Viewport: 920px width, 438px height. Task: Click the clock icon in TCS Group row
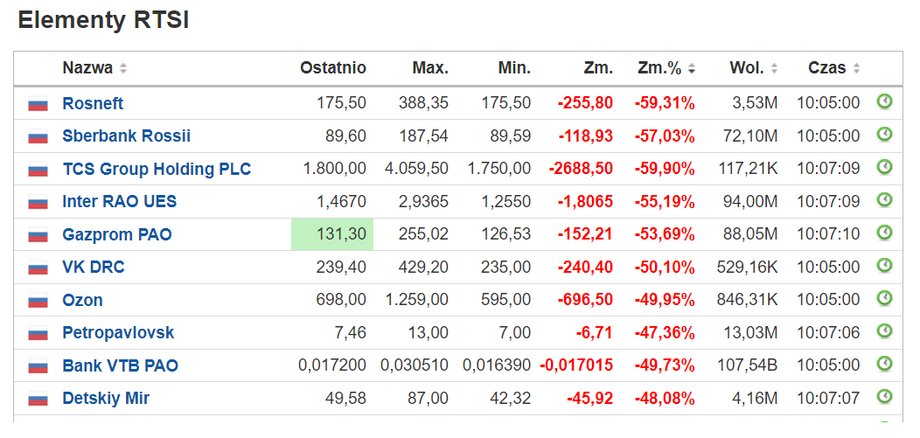[884, 168]
